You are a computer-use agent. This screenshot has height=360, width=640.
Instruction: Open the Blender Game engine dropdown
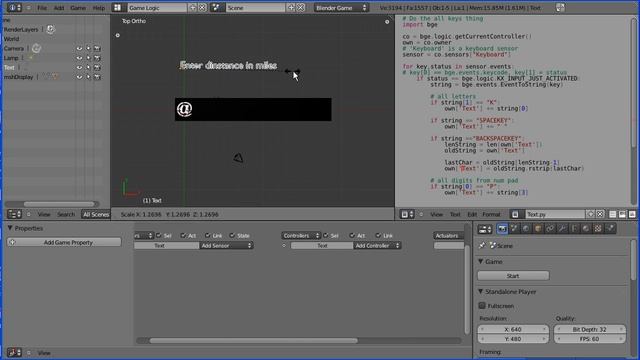tap(341, 8)
